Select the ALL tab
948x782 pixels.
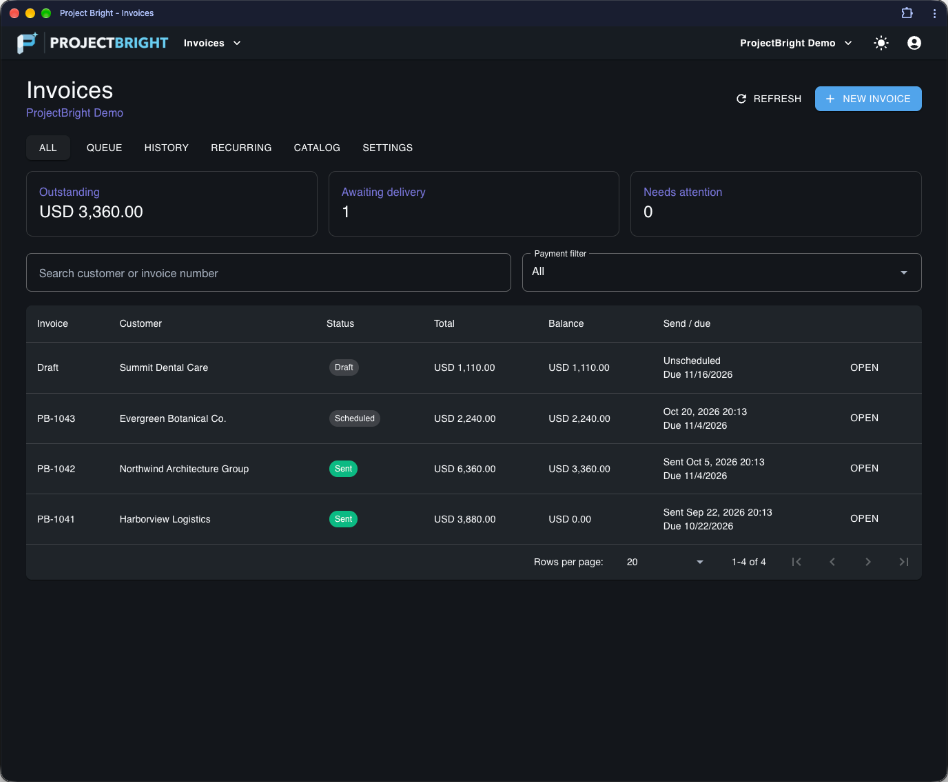(48, 148)
